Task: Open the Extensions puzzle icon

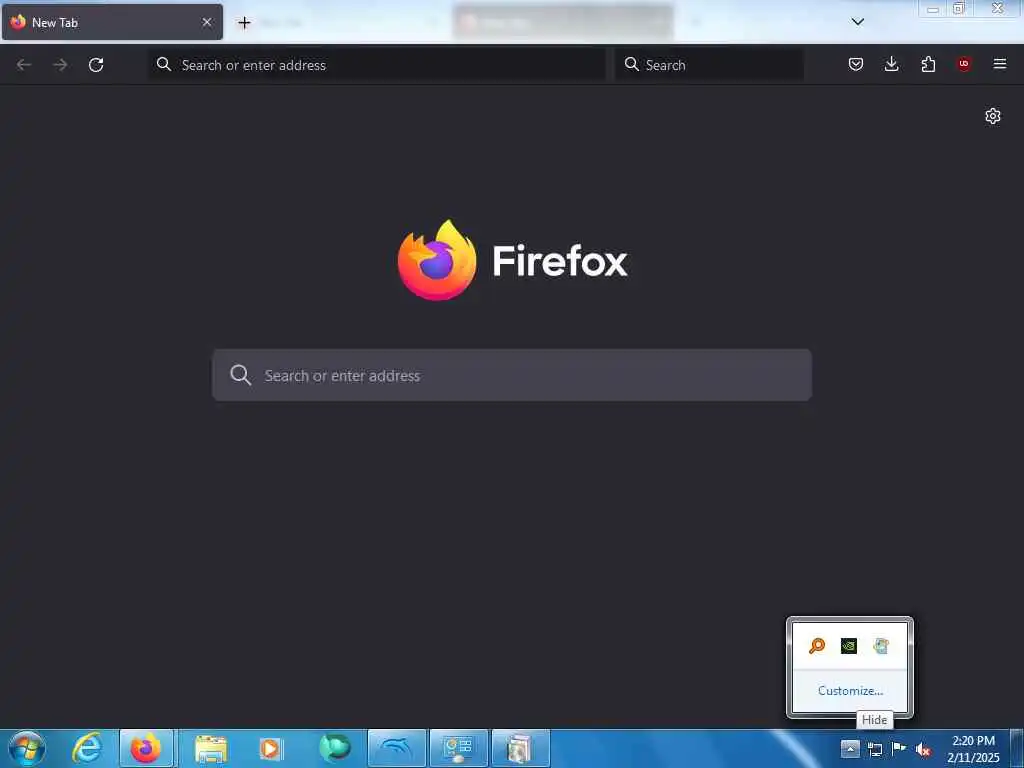Action: [x=928, y=64]
